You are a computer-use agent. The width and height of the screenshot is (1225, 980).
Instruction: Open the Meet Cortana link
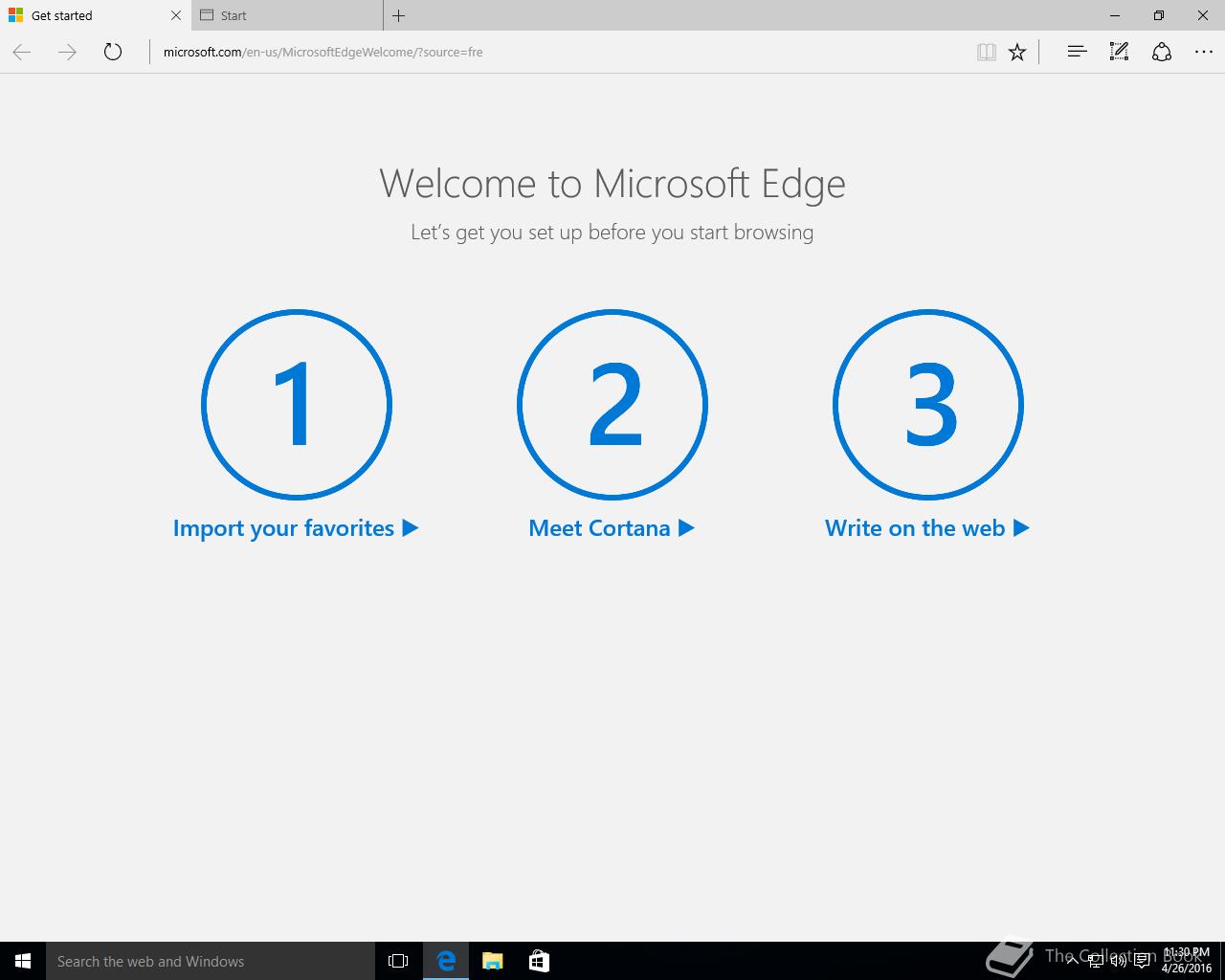pos(612,528)
